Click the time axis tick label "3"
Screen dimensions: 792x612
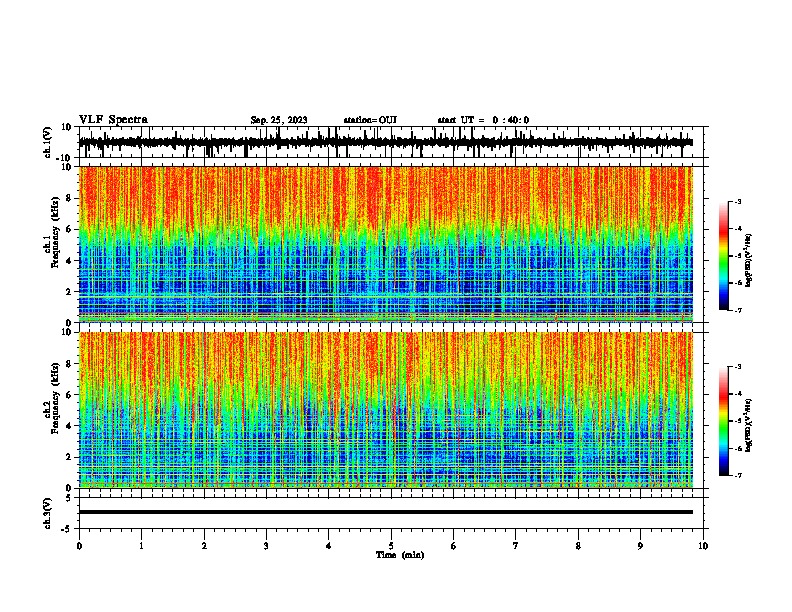point(266,546)
